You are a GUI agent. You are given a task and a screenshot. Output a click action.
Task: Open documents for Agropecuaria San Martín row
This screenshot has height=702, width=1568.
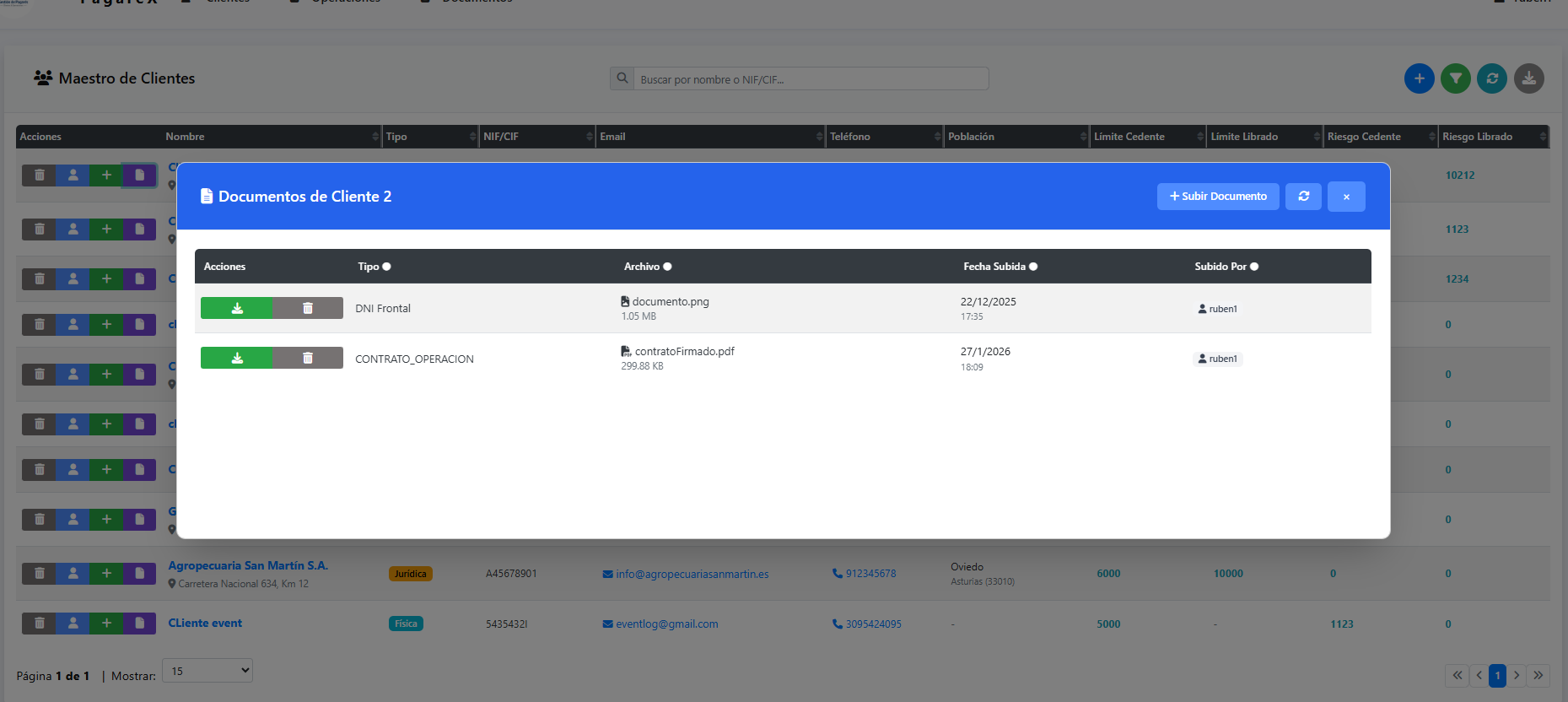click(139, 574)
